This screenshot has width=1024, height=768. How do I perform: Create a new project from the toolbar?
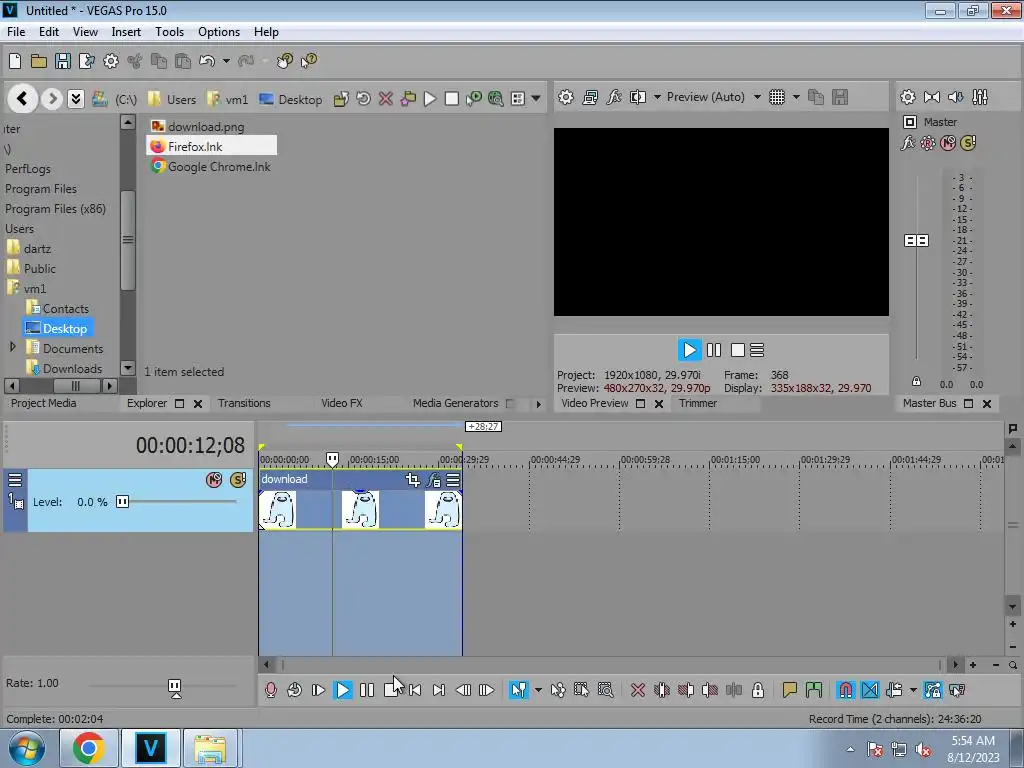point(15,61)
